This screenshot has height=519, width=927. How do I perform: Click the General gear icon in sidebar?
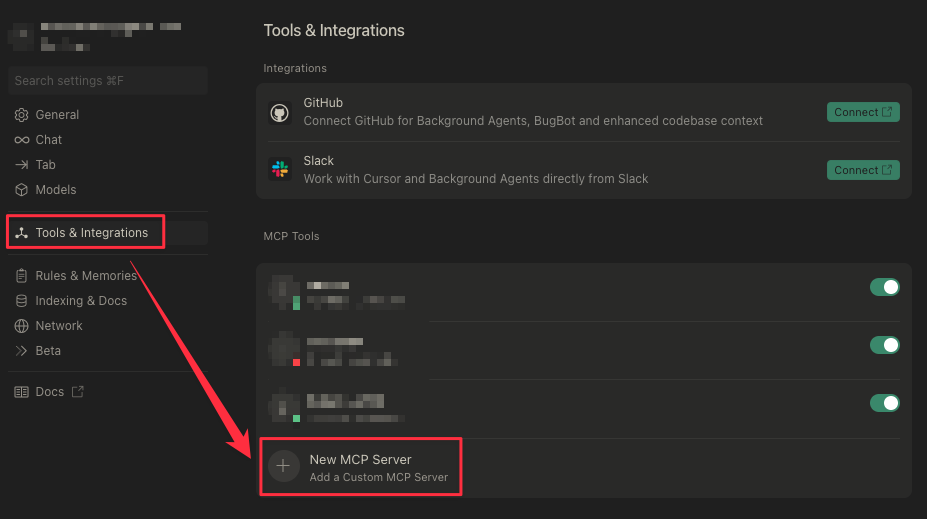click(22, 115)
